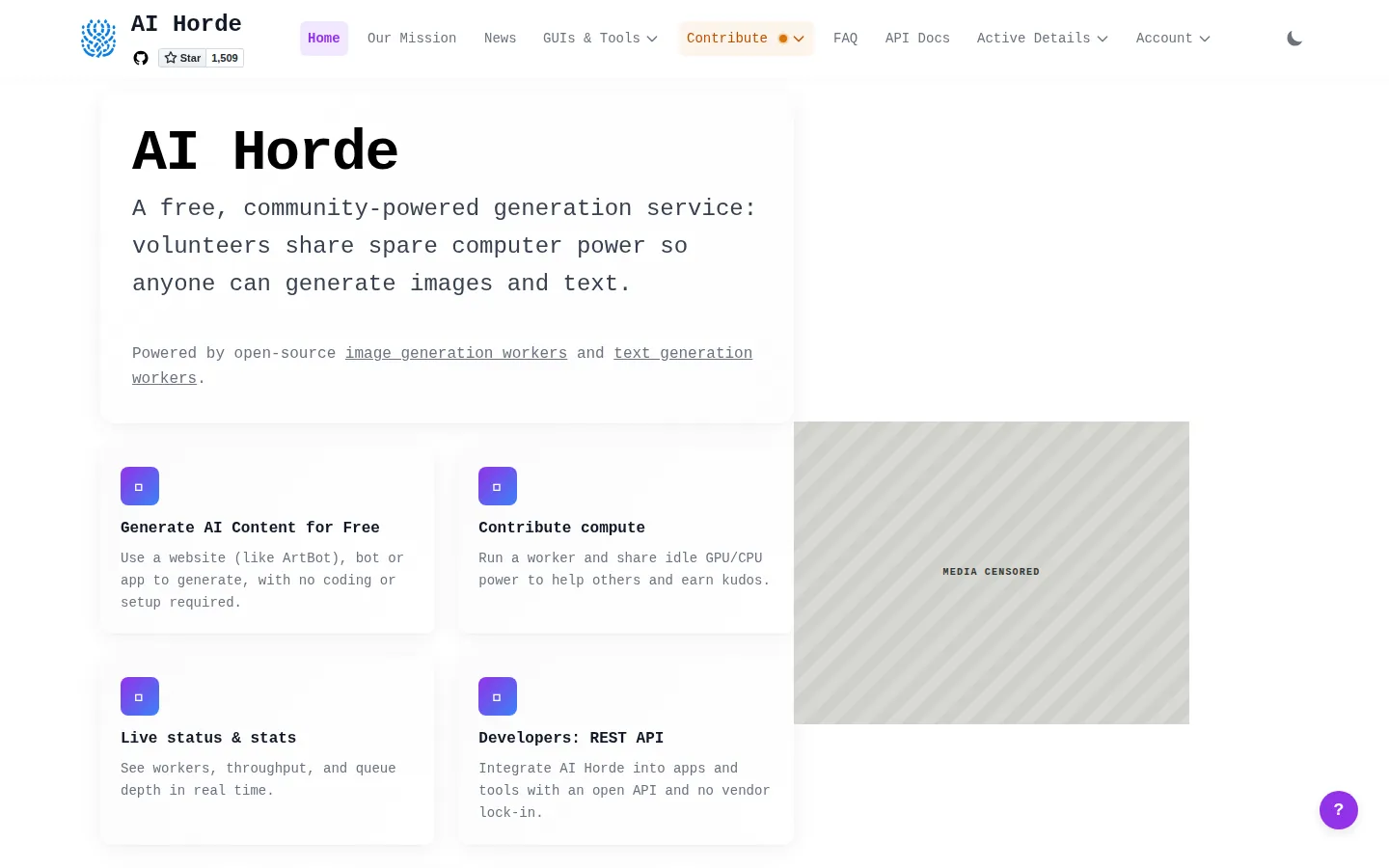Open the Generate AI Content for Free card

pos(250,528)
